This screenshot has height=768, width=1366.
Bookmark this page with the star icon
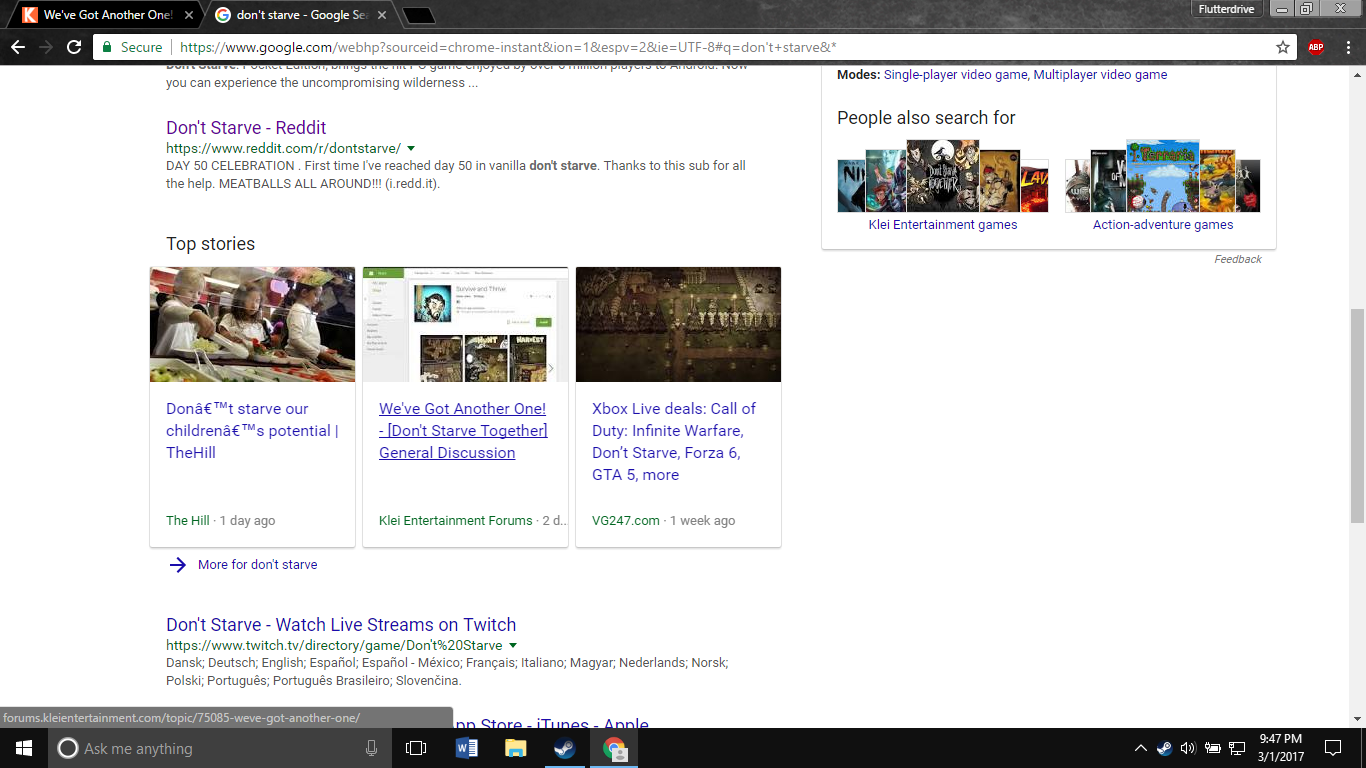point(1283,47)
